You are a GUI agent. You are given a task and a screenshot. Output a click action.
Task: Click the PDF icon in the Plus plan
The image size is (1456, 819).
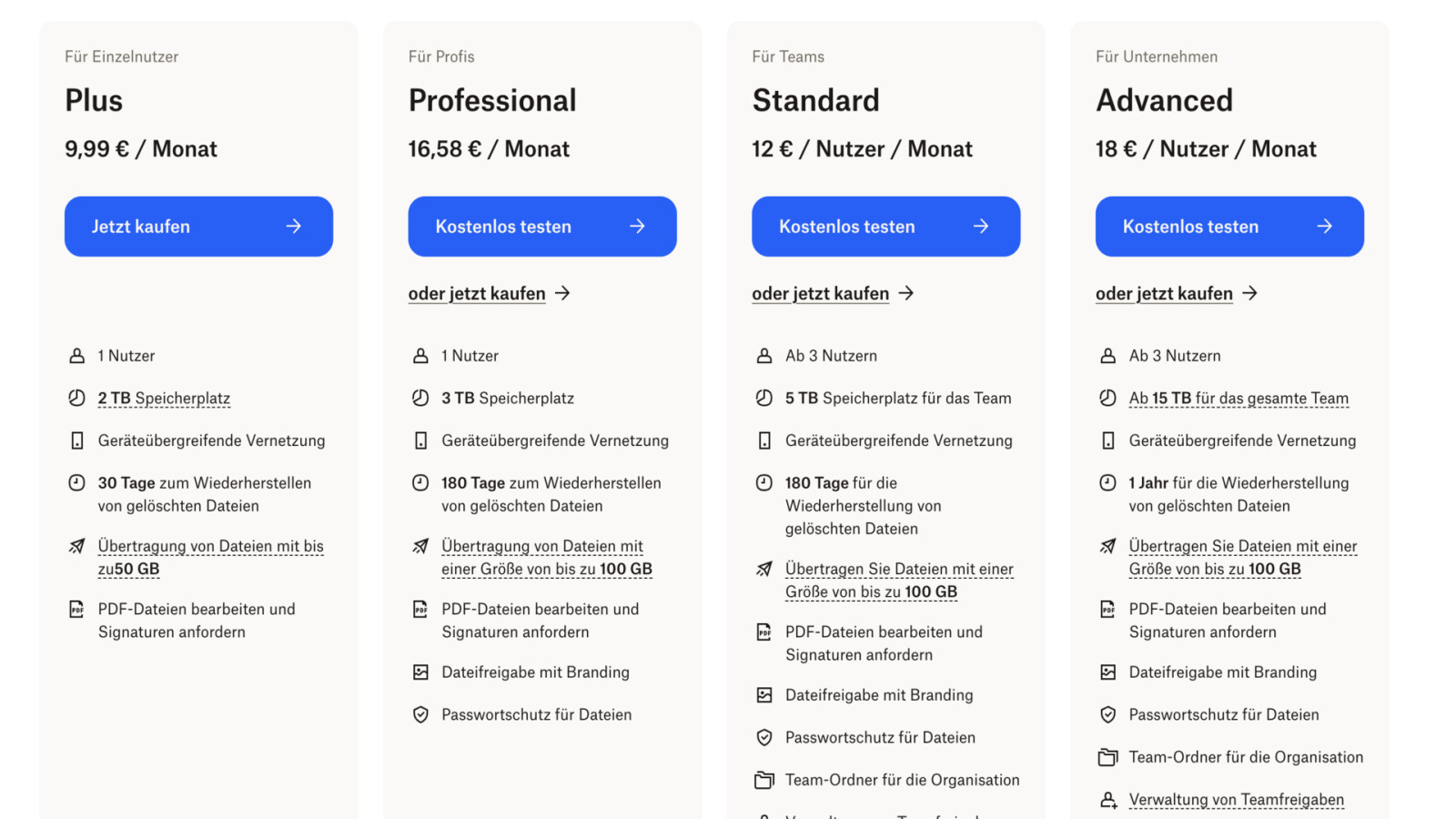pos(77,610)
